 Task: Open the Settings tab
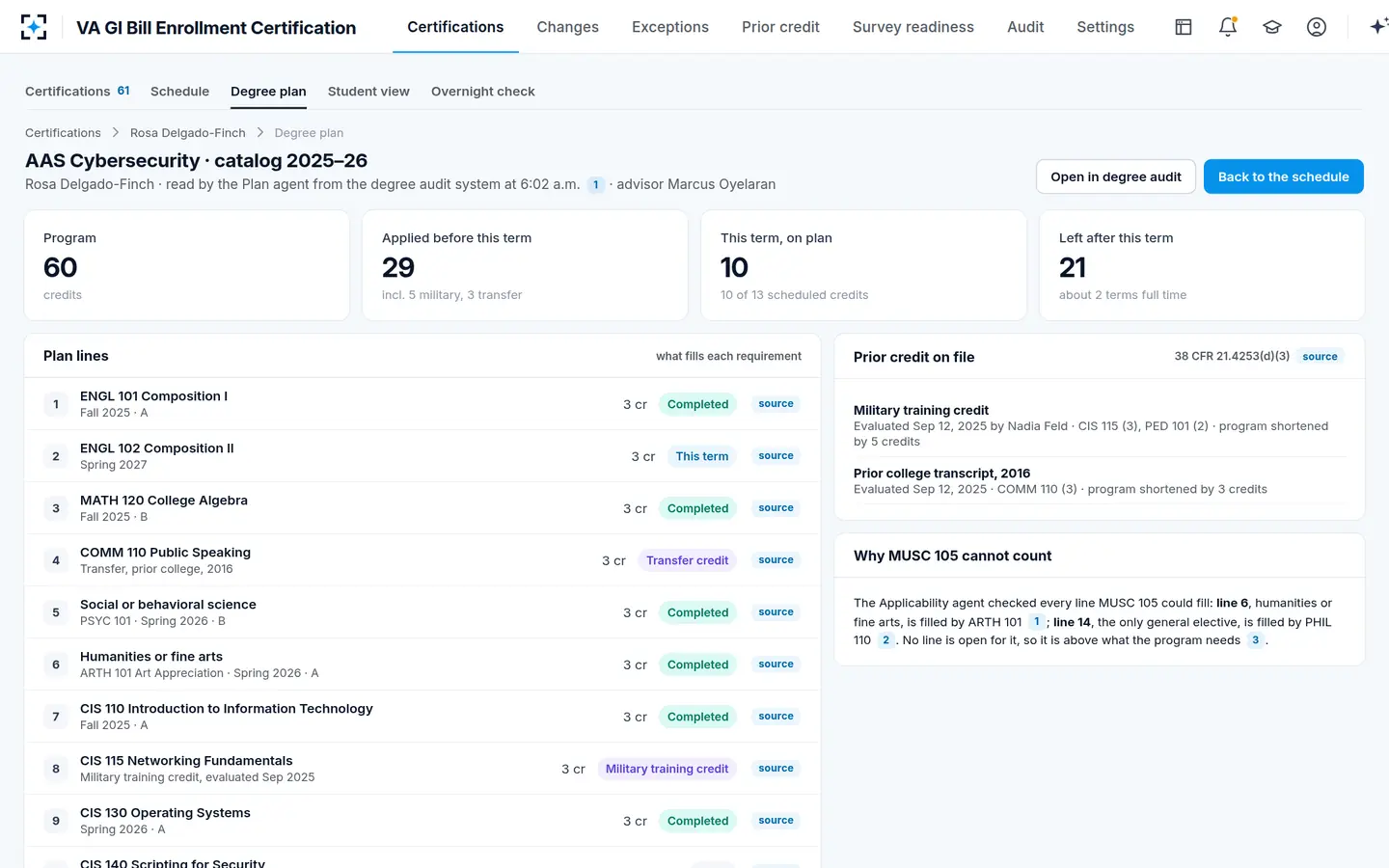[1105, 27]
